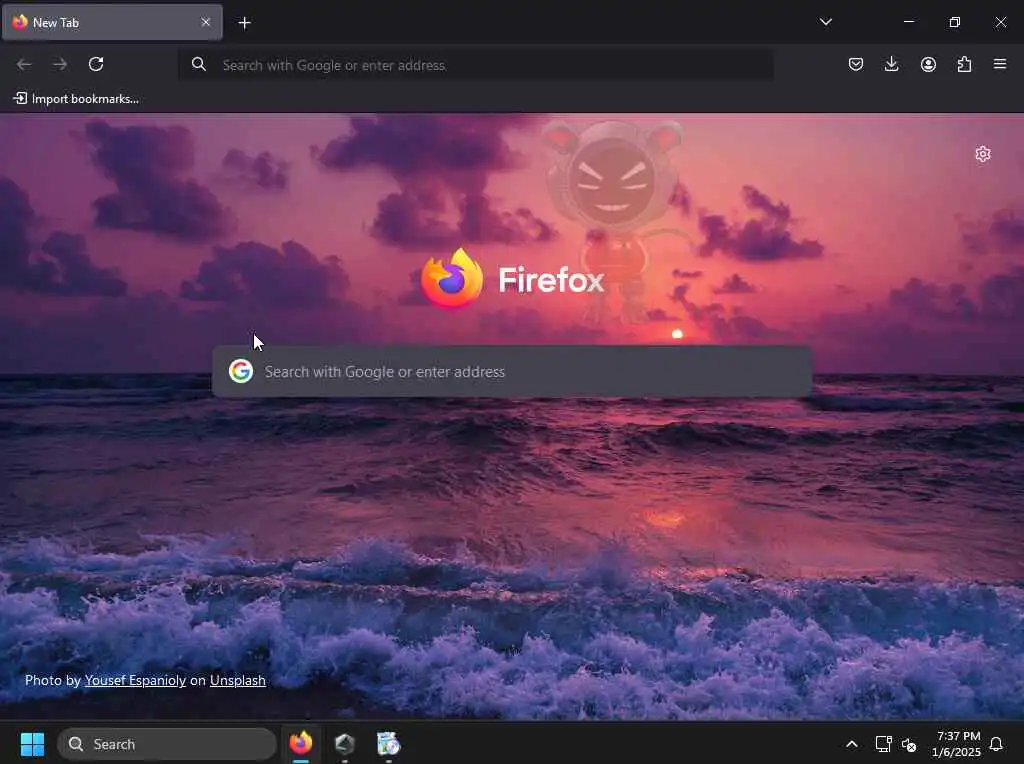1024x764 pixels.
Task: Restore down the Firefox window
Action: pos(955,22)
